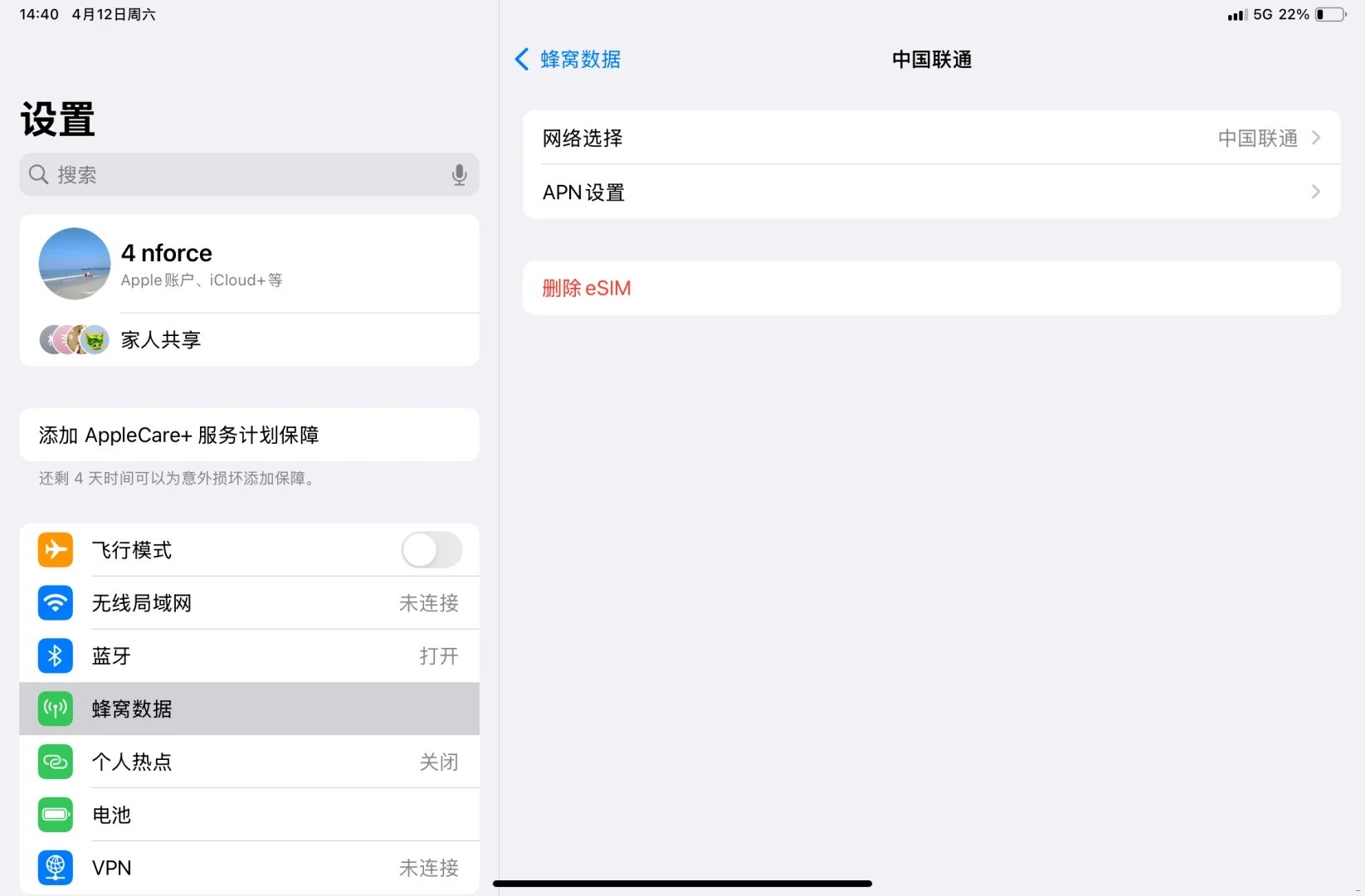
Task: Turn on 个人热点 from the sidebar
Action: pyautogui.click(x=249, y=762)
